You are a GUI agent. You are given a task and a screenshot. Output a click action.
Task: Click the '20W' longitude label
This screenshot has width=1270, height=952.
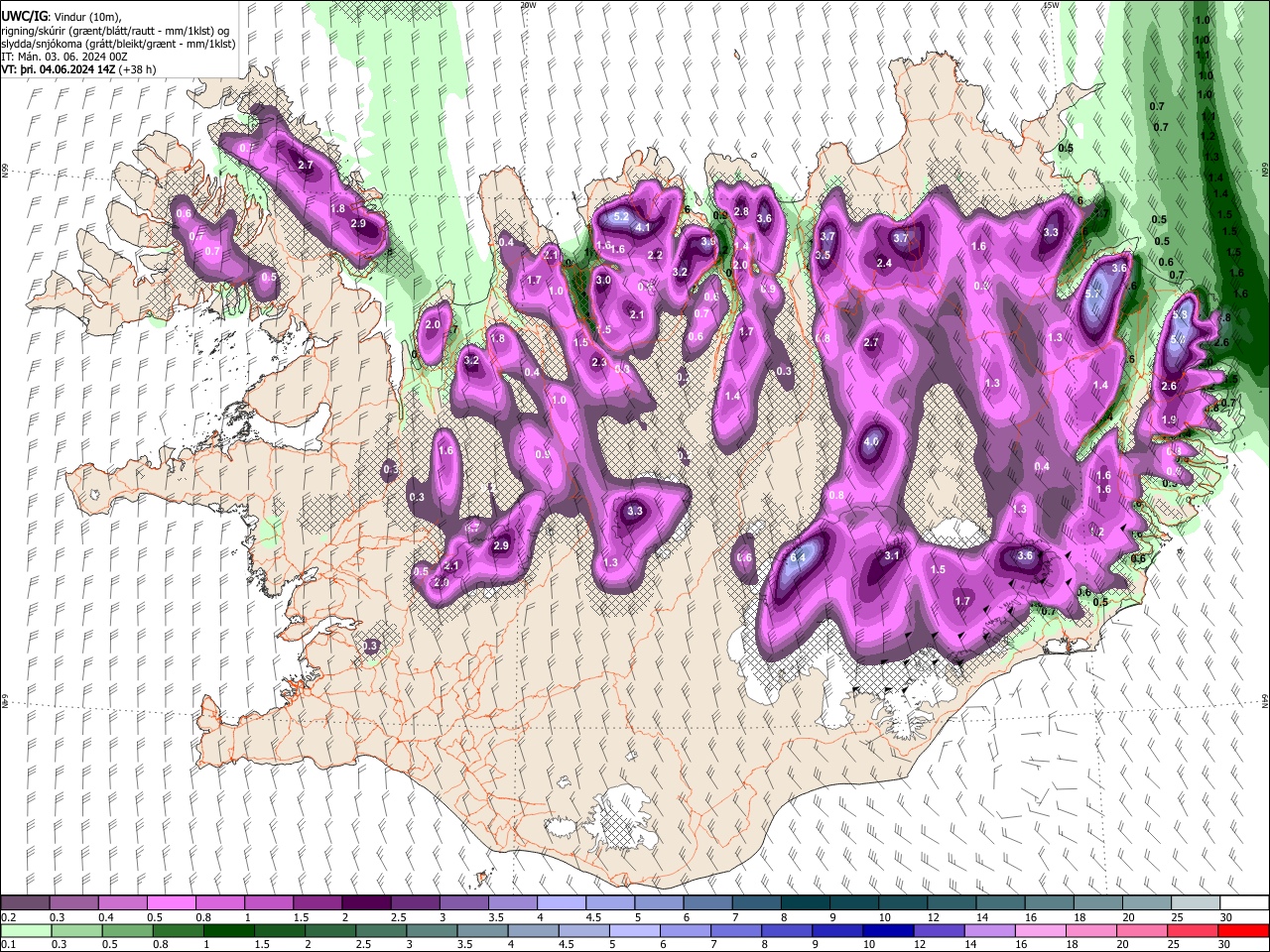click(x=528, y=5)
